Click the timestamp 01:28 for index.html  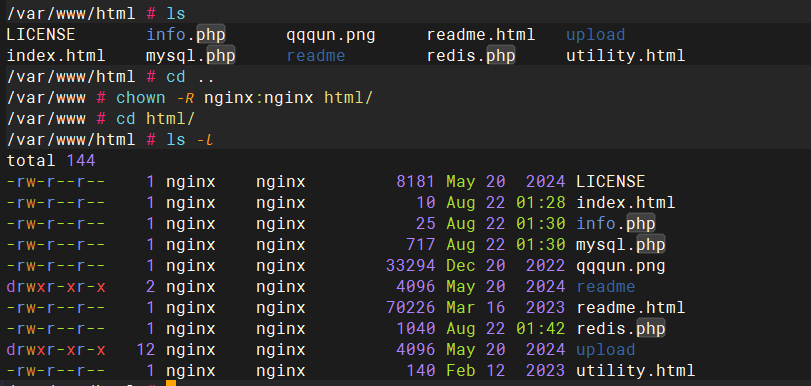click(540, 202)
